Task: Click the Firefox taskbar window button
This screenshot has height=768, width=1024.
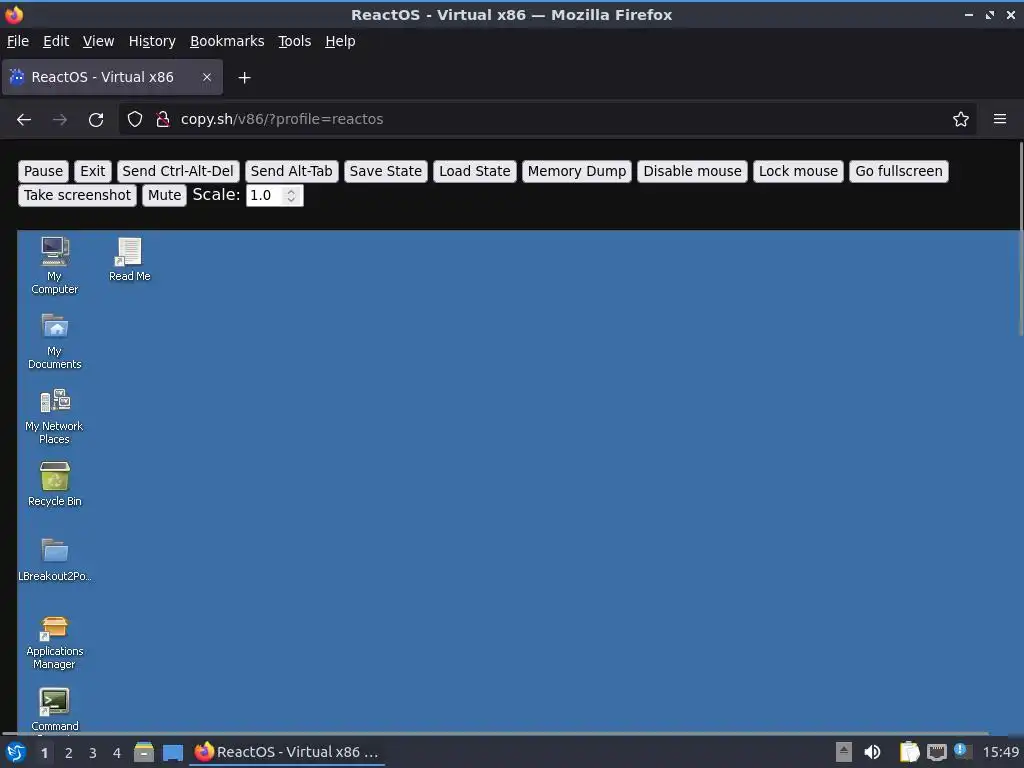Action: pos(287,752)
